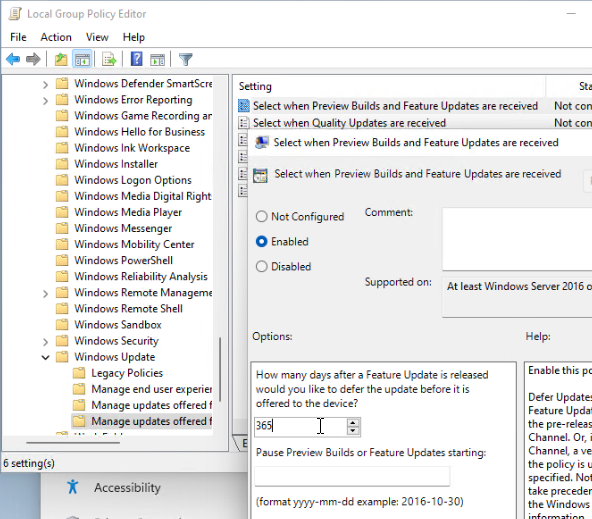
Task: Click the Forward arrow toolbar icon
Action: click(x=33, y=59)
